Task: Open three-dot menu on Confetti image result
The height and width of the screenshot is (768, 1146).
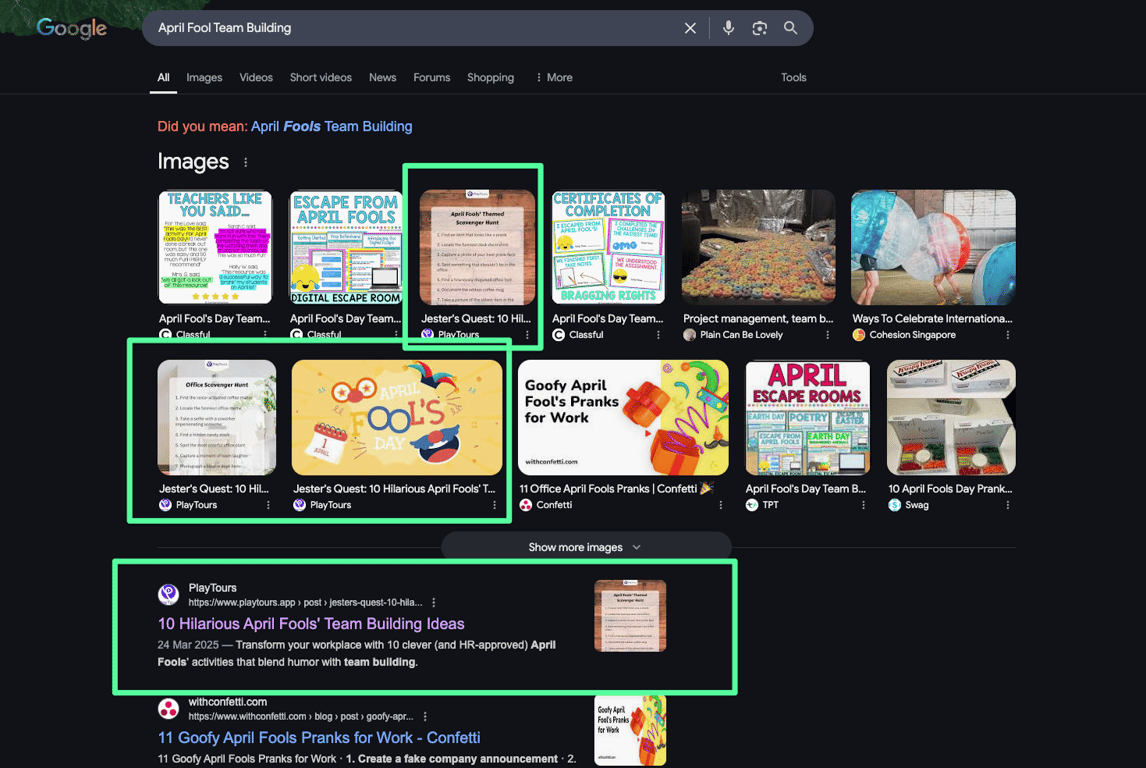Action: click(720, 505)
